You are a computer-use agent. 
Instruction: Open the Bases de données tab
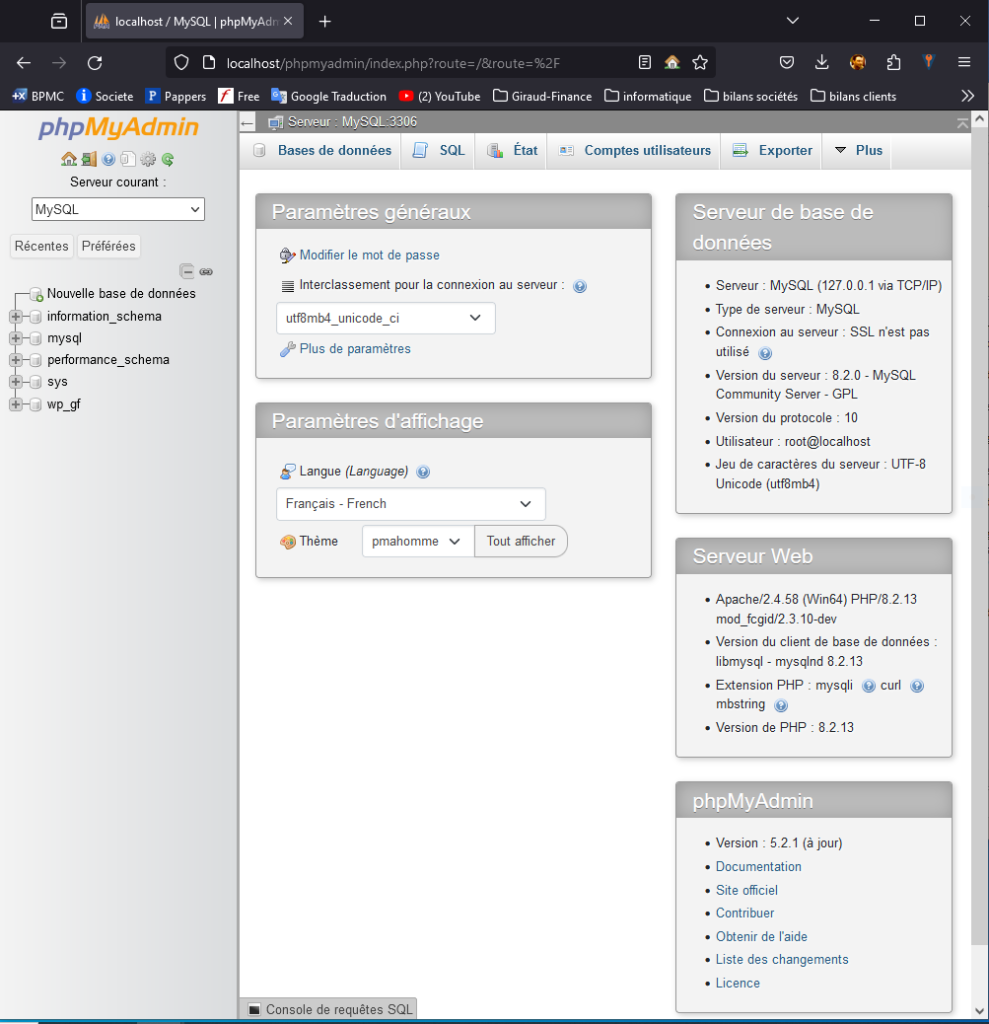(323, 151)
